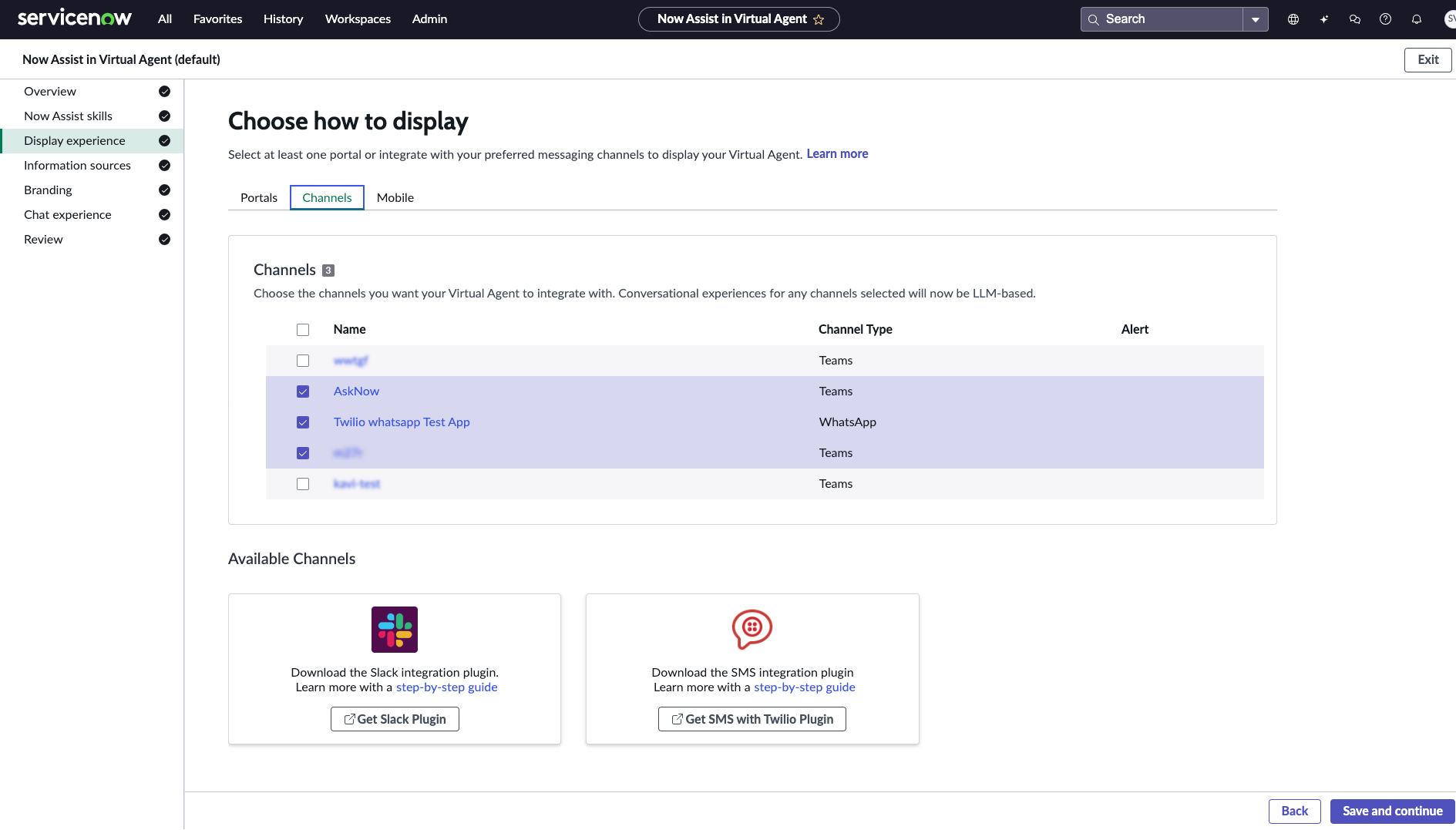Viewport: 1456px width, 830px height.
Task: Go to the Overview step
Action: (x=92, y=91)
